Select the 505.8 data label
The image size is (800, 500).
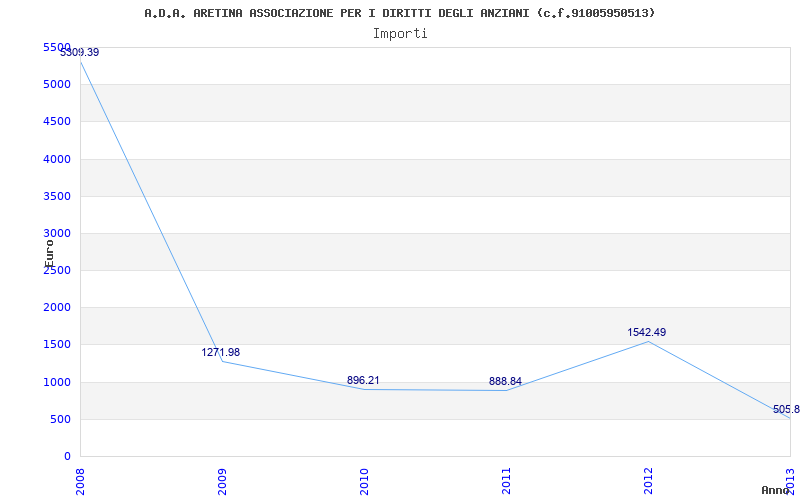coord(786,409)
